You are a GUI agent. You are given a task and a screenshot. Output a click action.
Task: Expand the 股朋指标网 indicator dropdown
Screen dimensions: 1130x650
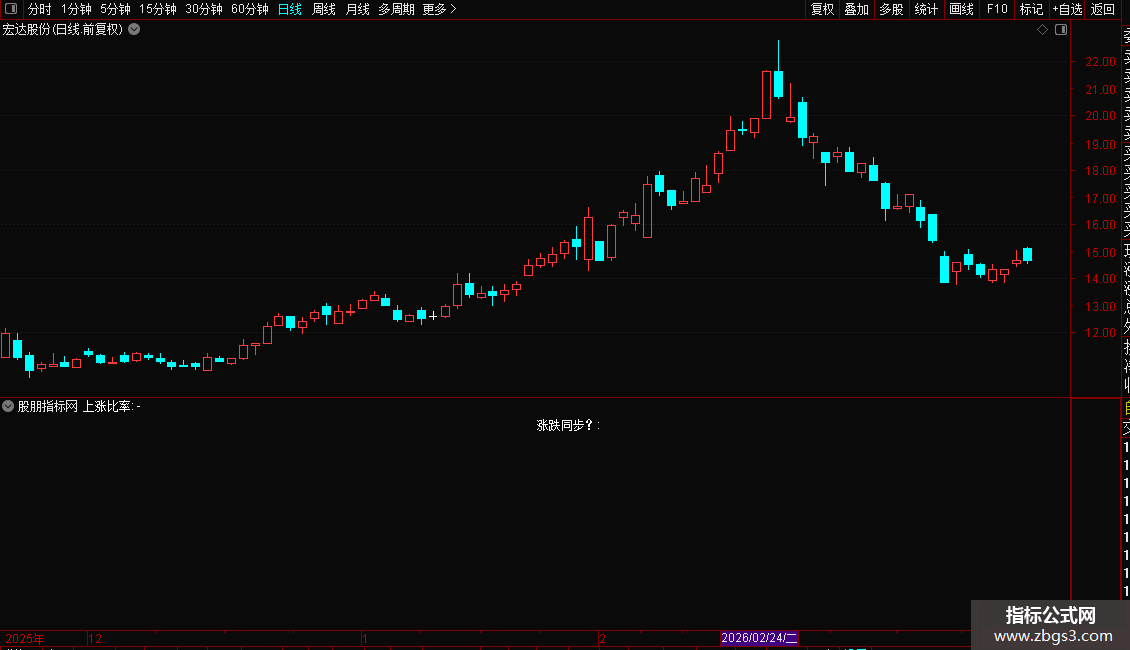pos(8,406)
